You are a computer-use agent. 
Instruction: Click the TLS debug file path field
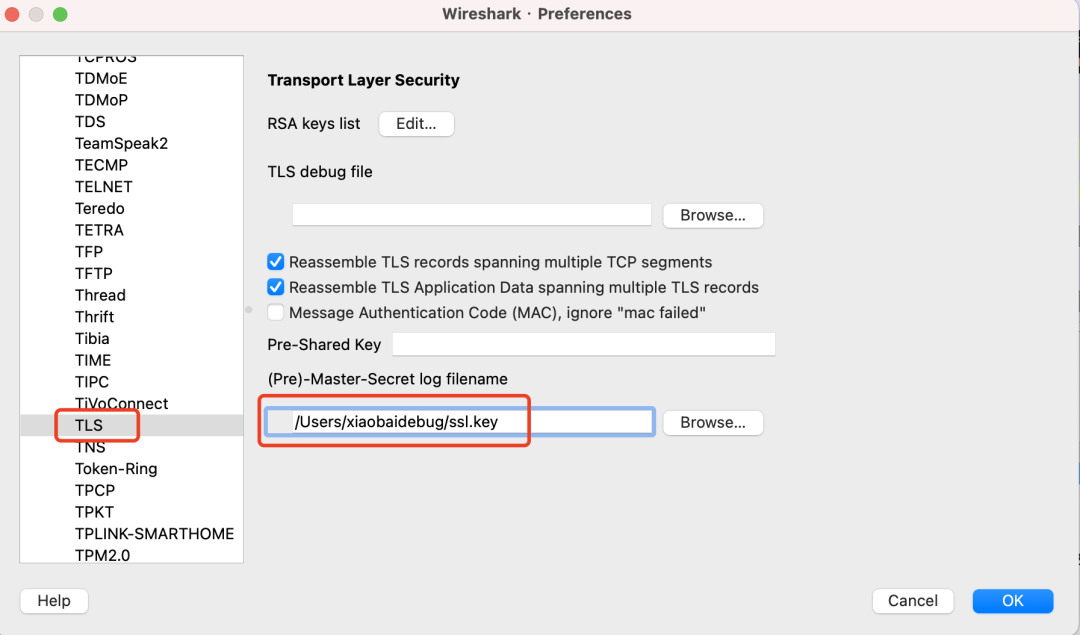click(x=472, y=215)
